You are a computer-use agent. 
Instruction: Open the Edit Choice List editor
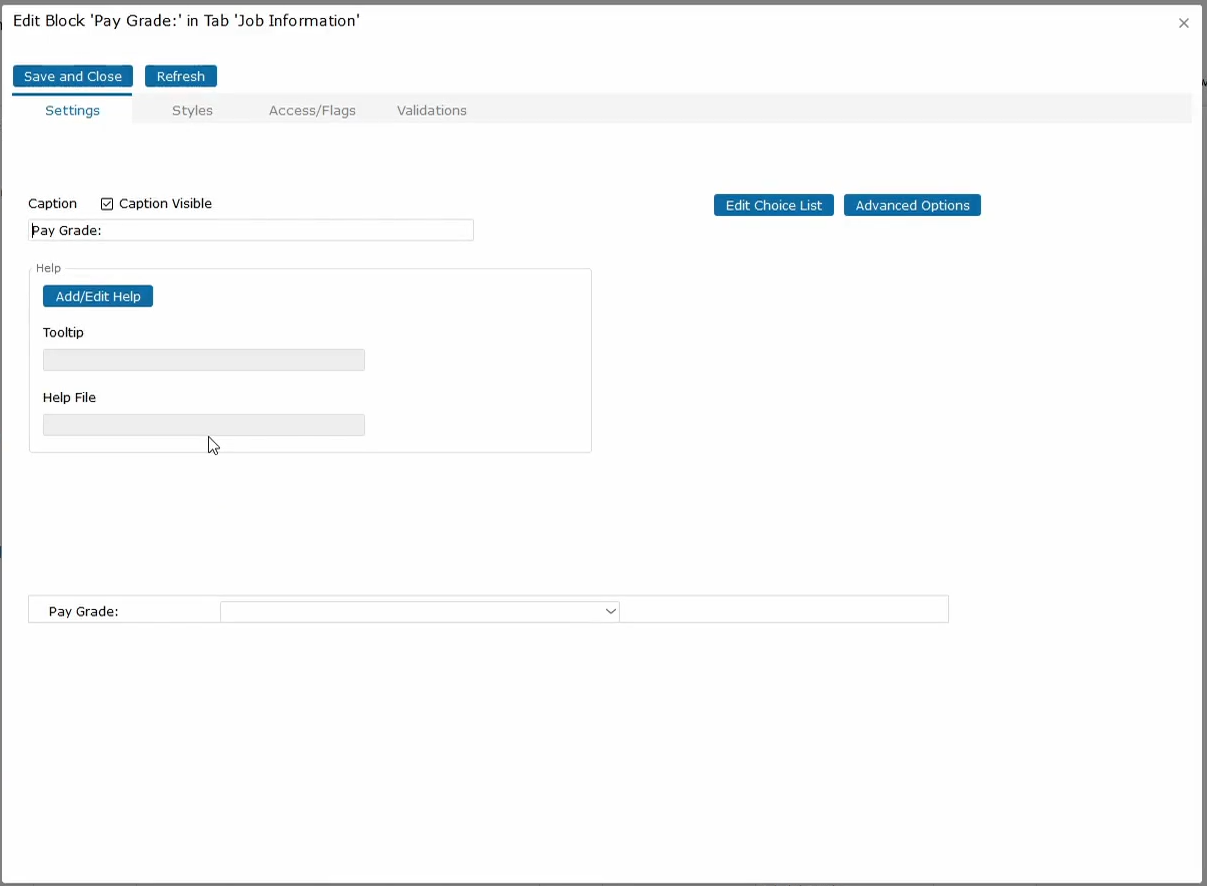tap(773, 206)
